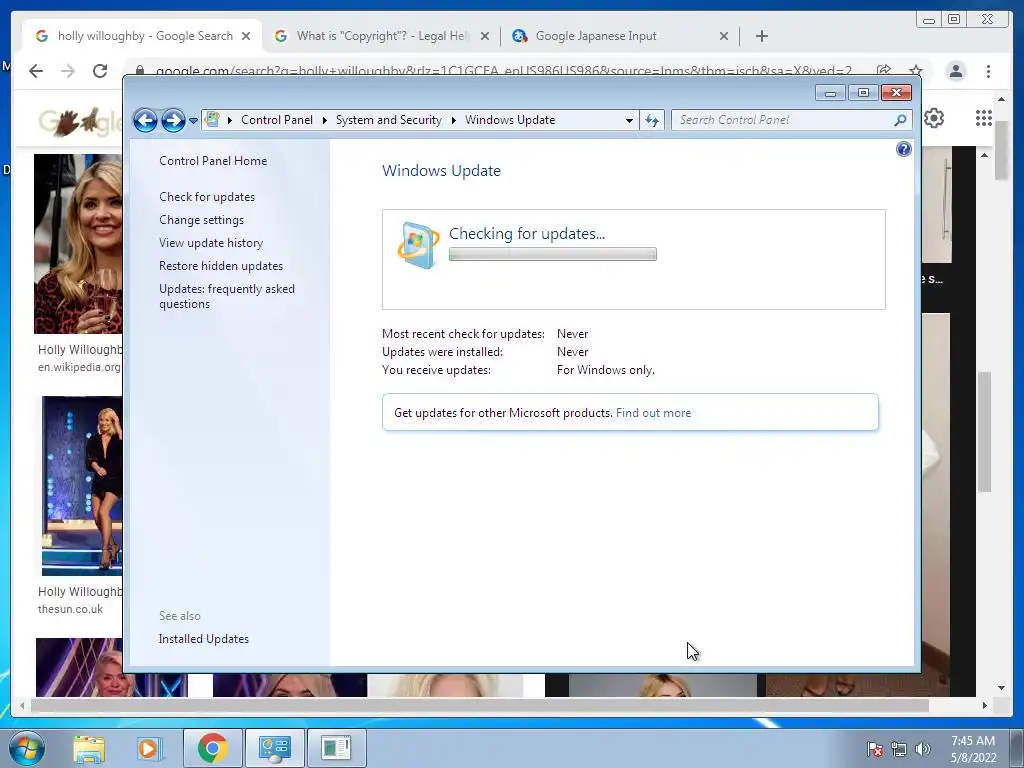Open View update history
This screenshot has height=768, width=1024.
click(x=211, y=243)
